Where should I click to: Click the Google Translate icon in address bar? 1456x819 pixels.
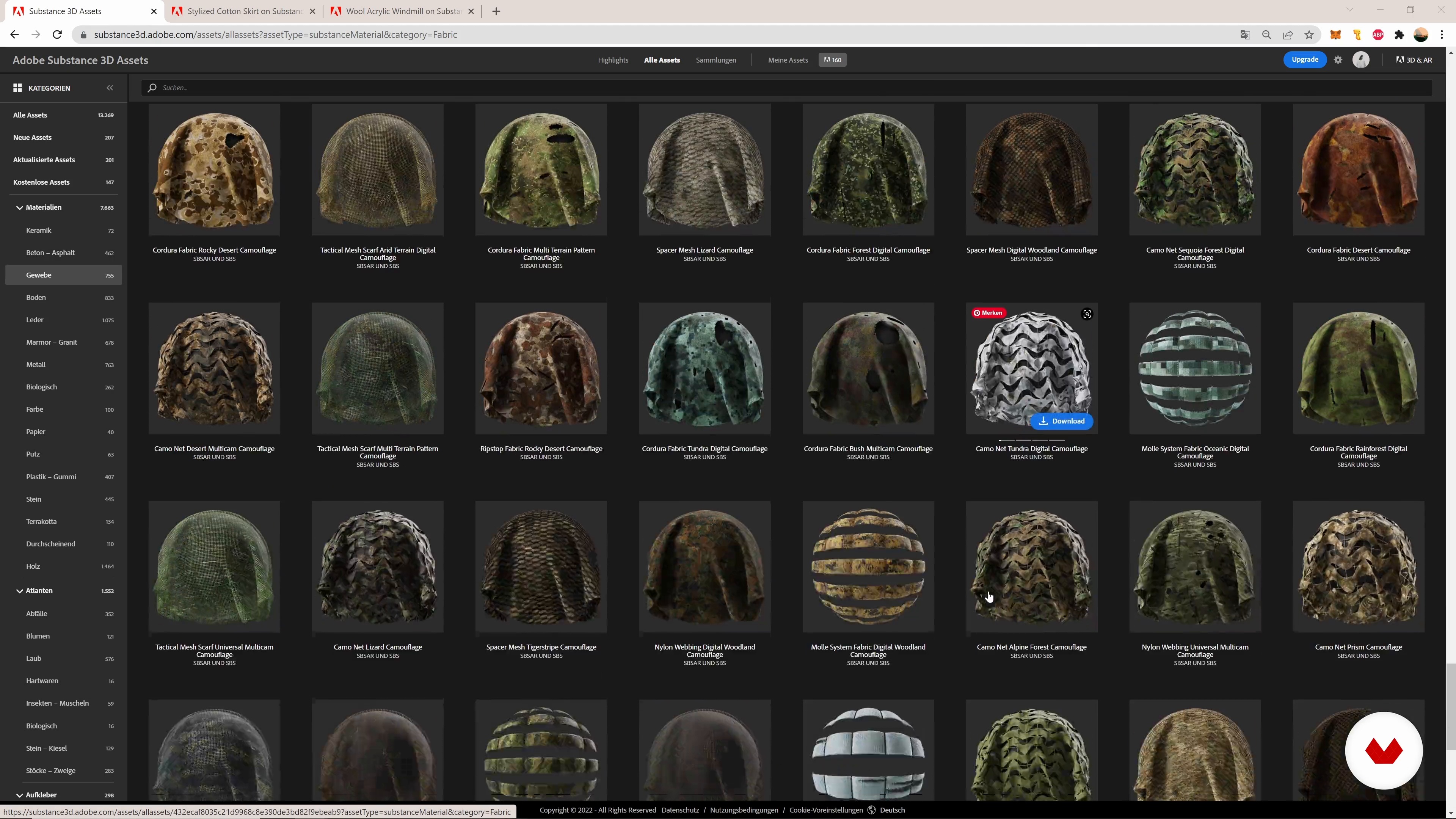[x=1245, y=35]
